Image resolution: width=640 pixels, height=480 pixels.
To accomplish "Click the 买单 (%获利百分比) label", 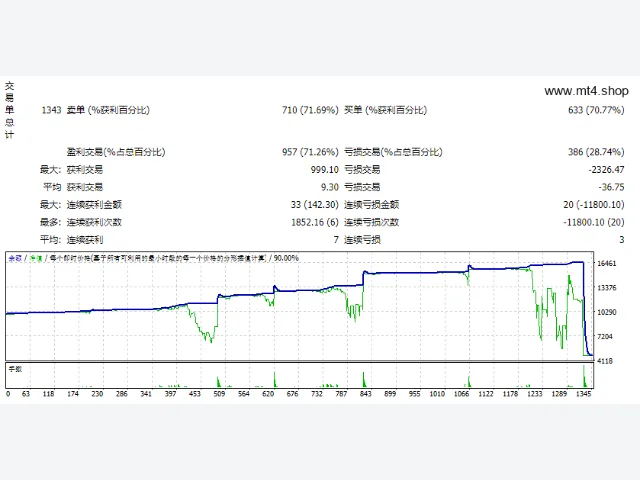I will [386, 110].
